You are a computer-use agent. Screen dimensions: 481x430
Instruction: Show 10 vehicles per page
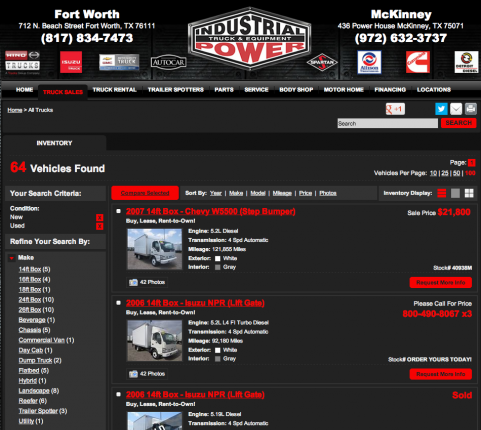point(433,173)
